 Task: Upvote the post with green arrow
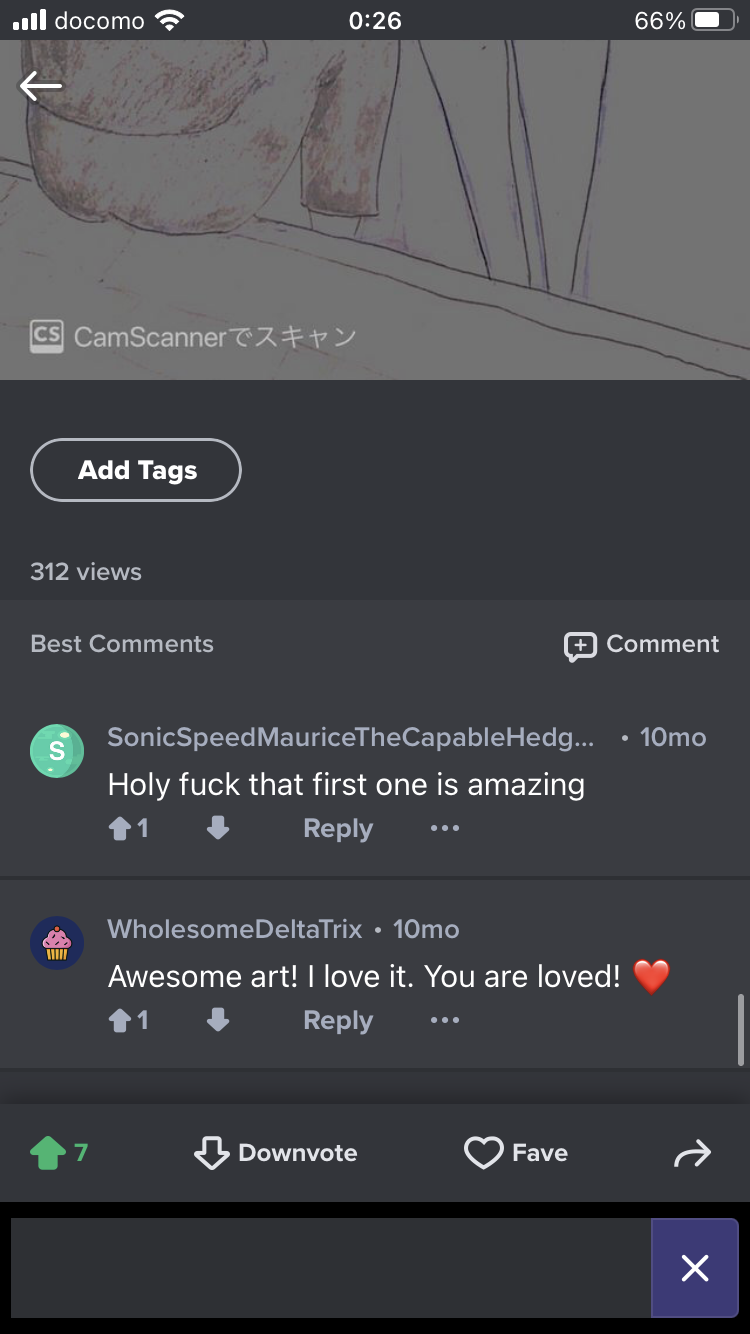point(47,1154)
